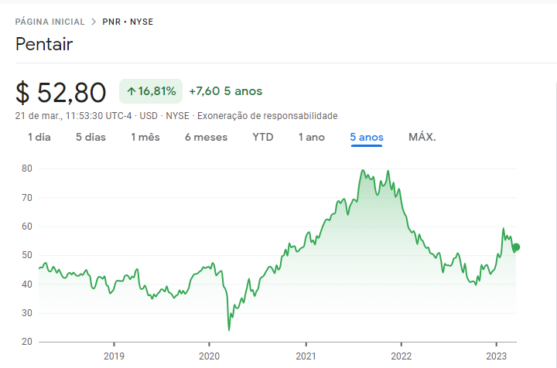Image resolution: width=557 pixels, height=368 pixels.
Task: Click the 2019 x-axis label
Action: (x=114, y=356)
